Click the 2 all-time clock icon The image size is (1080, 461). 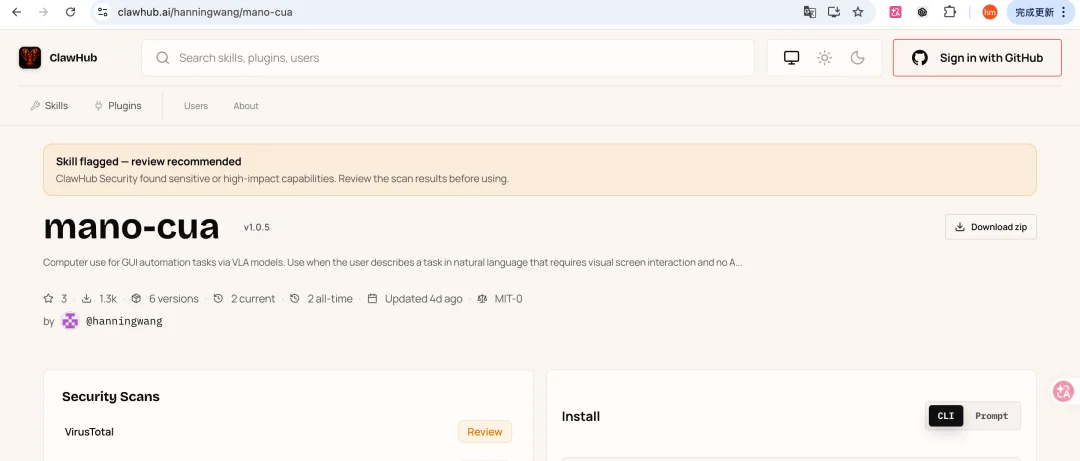pos(295,298)
